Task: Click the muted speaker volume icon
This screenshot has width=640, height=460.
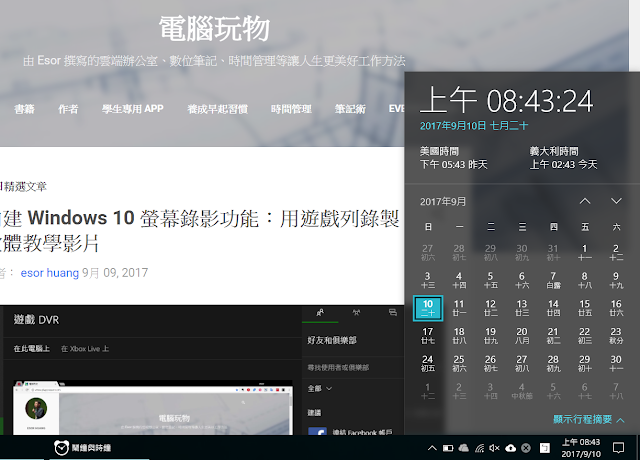Action: (x=494, y=448)
